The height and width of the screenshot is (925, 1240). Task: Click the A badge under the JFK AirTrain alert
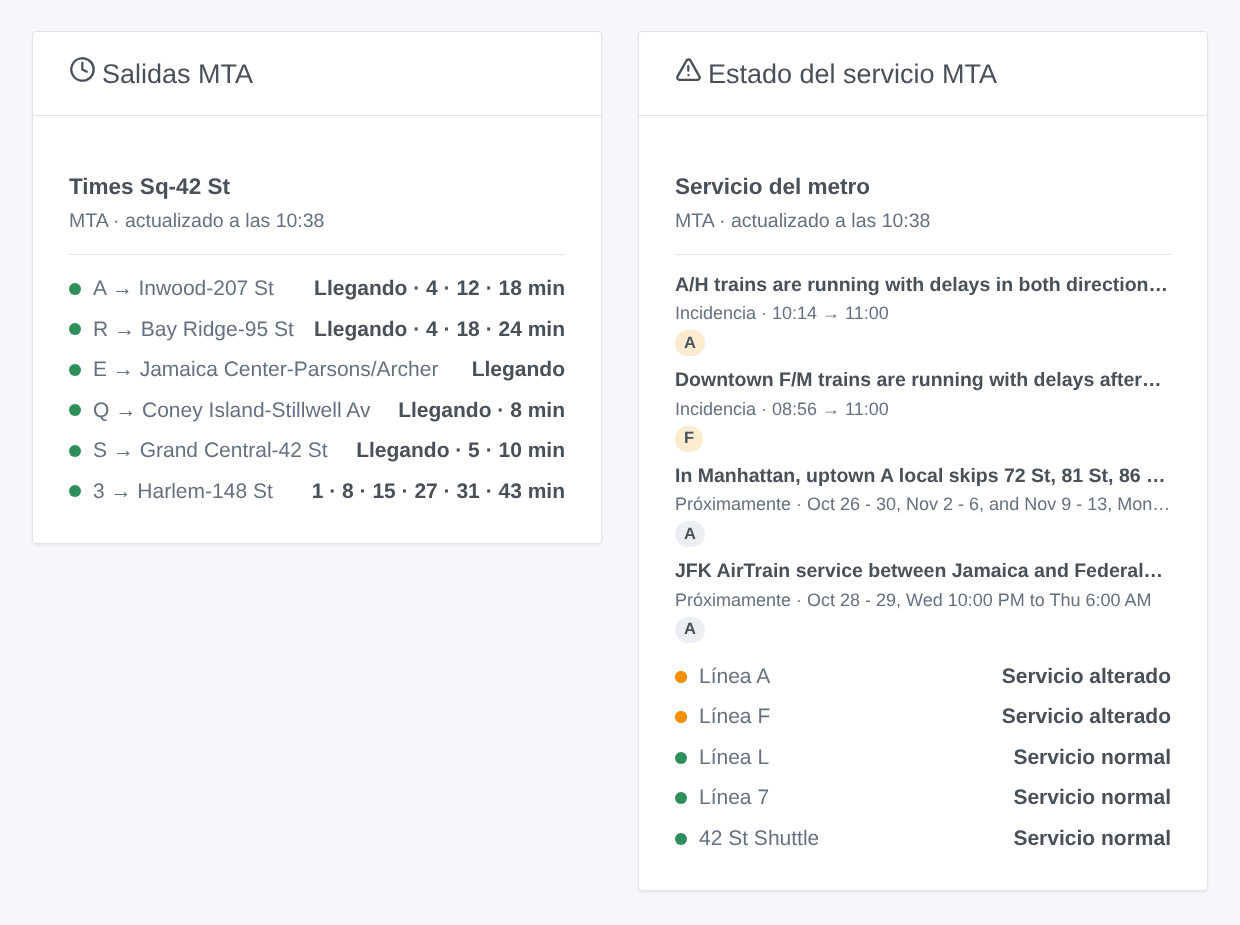(690, 630)
